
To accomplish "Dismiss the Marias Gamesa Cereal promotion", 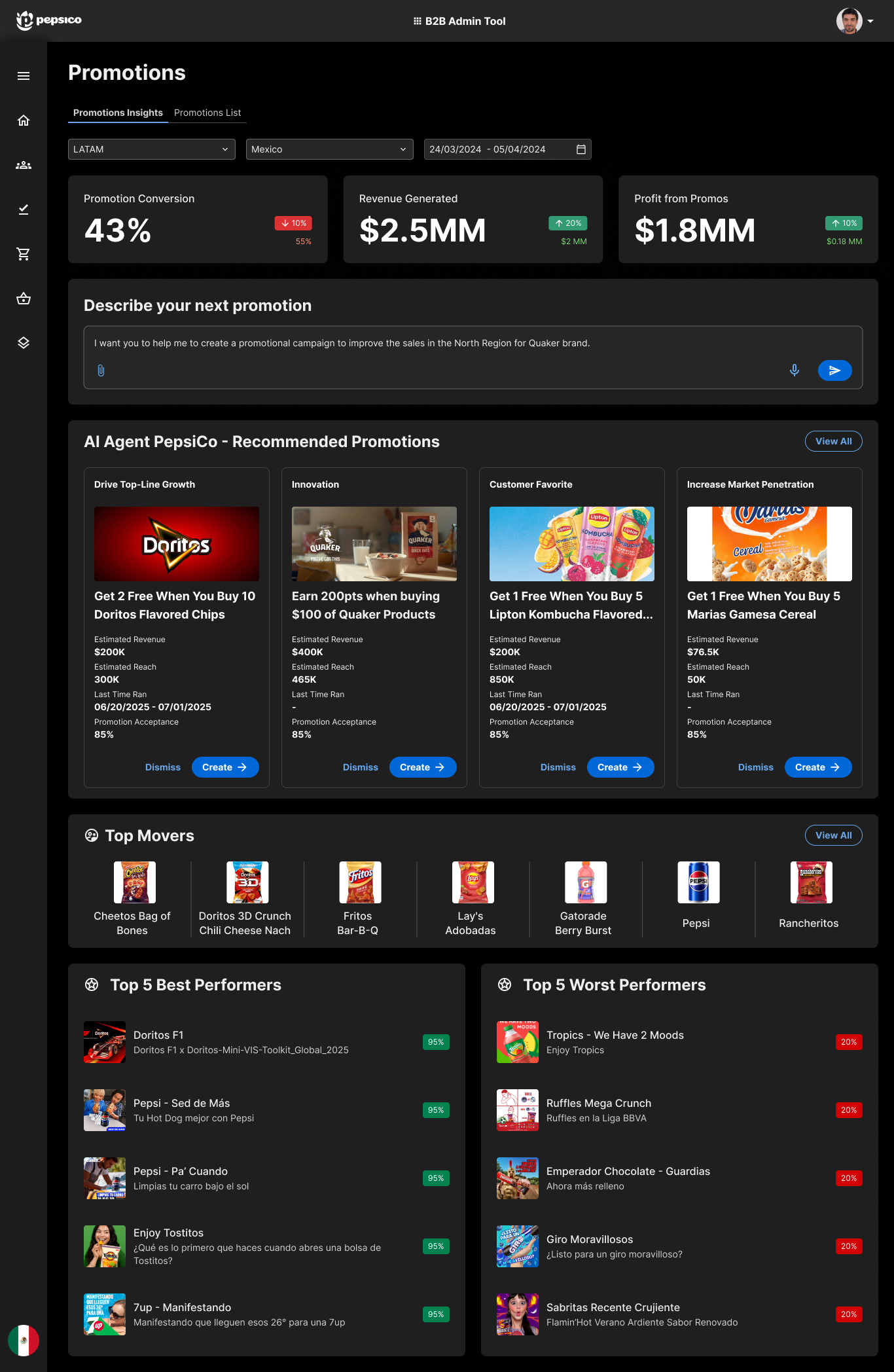I will click(x=756, y=767).
